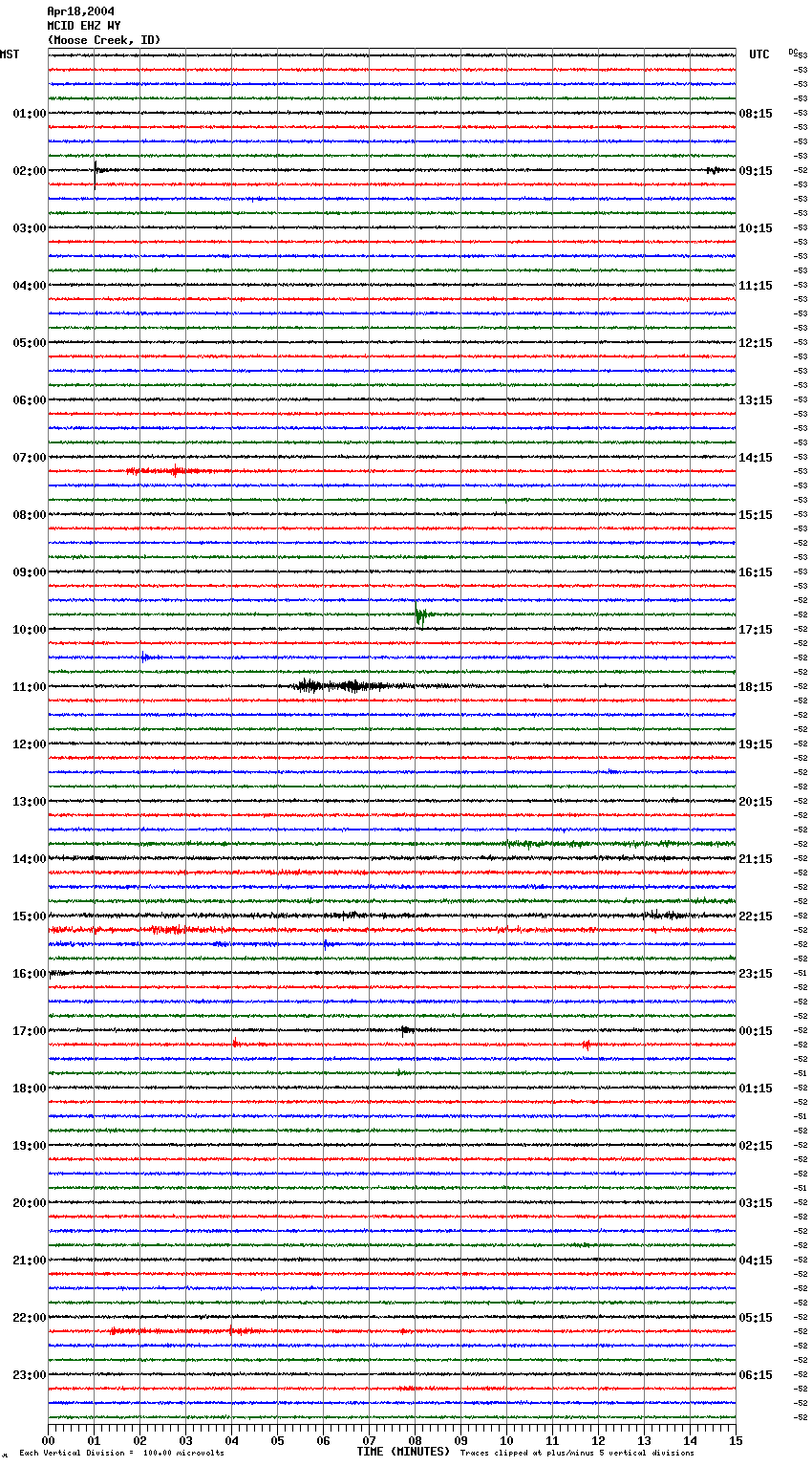
Task: Click minute 10 on the time axis
Action: [x=506, y=1439]
